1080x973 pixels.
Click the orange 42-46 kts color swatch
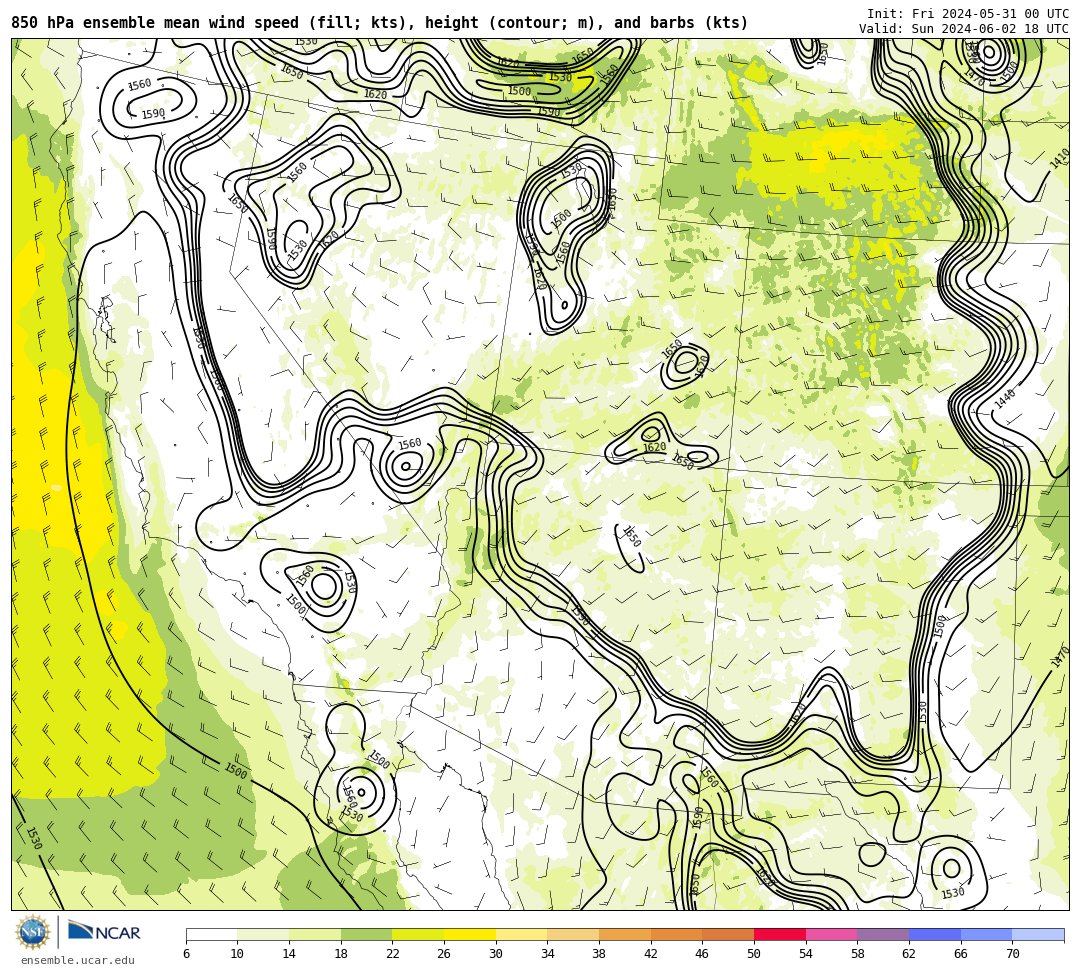676,934
